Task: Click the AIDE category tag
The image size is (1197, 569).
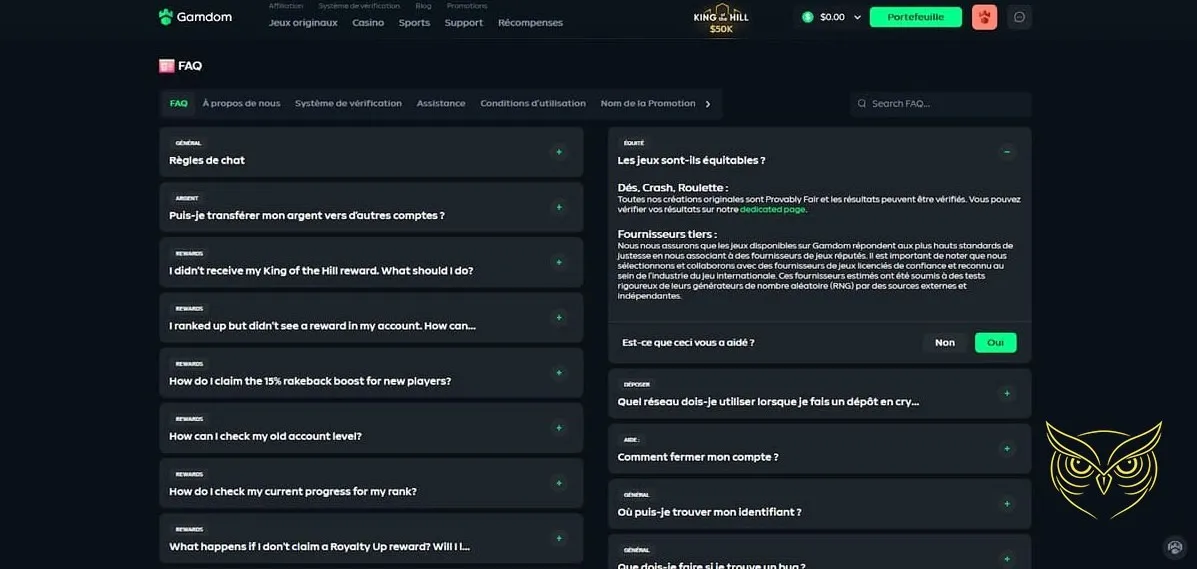Action: tap(631, 440)
